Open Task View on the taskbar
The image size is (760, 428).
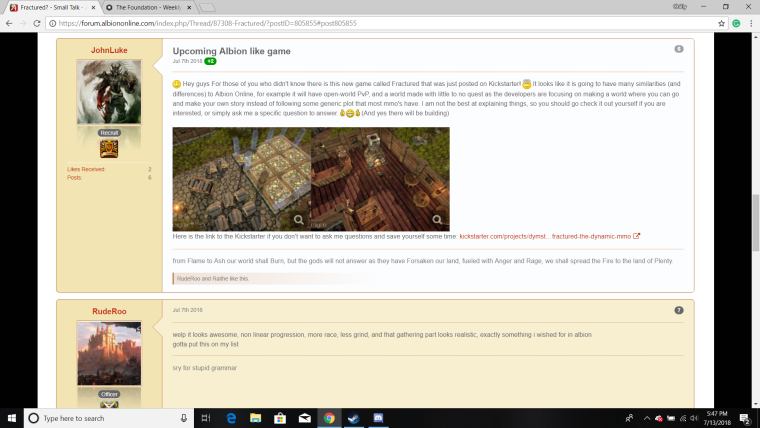206,418
